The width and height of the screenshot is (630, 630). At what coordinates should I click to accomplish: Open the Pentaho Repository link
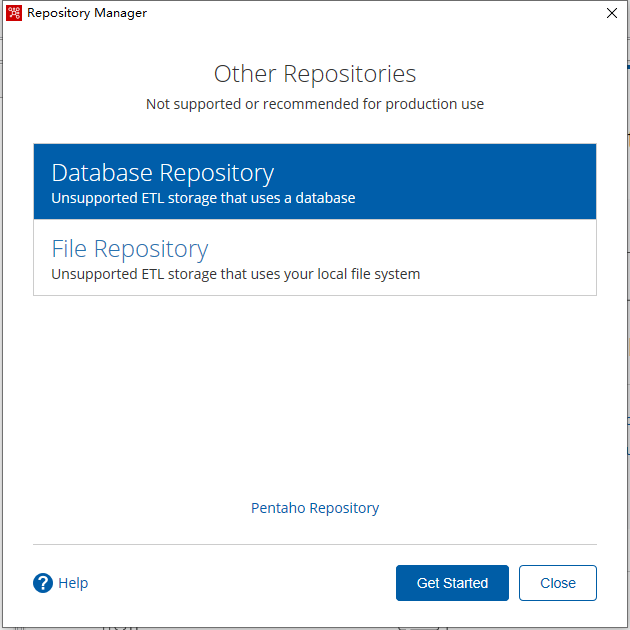point(315,508)
